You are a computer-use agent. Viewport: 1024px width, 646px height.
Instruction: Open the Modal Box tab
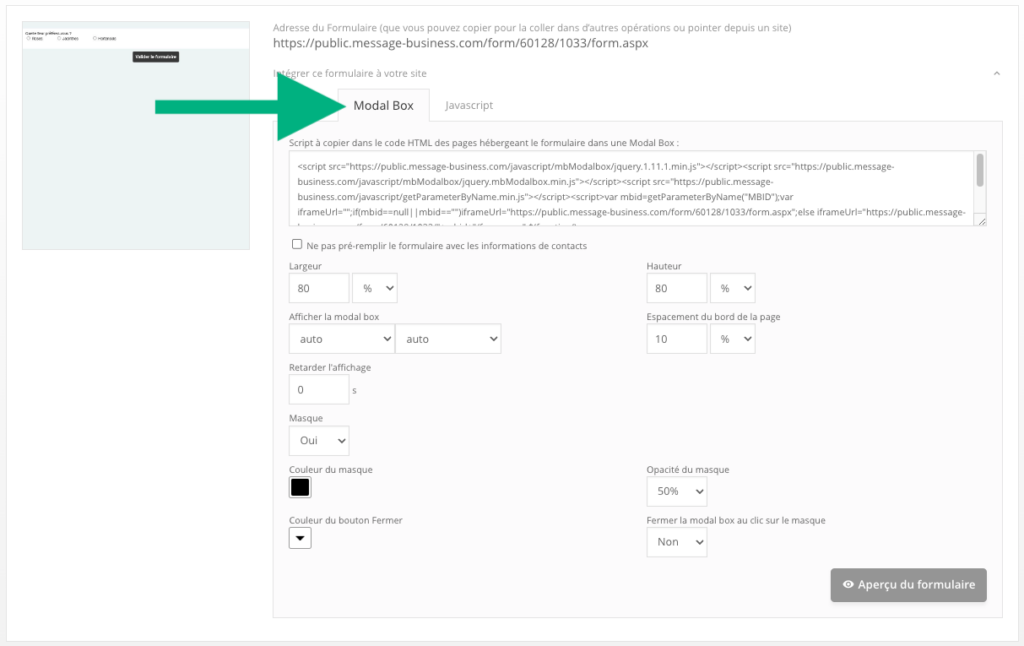point(383,105)
